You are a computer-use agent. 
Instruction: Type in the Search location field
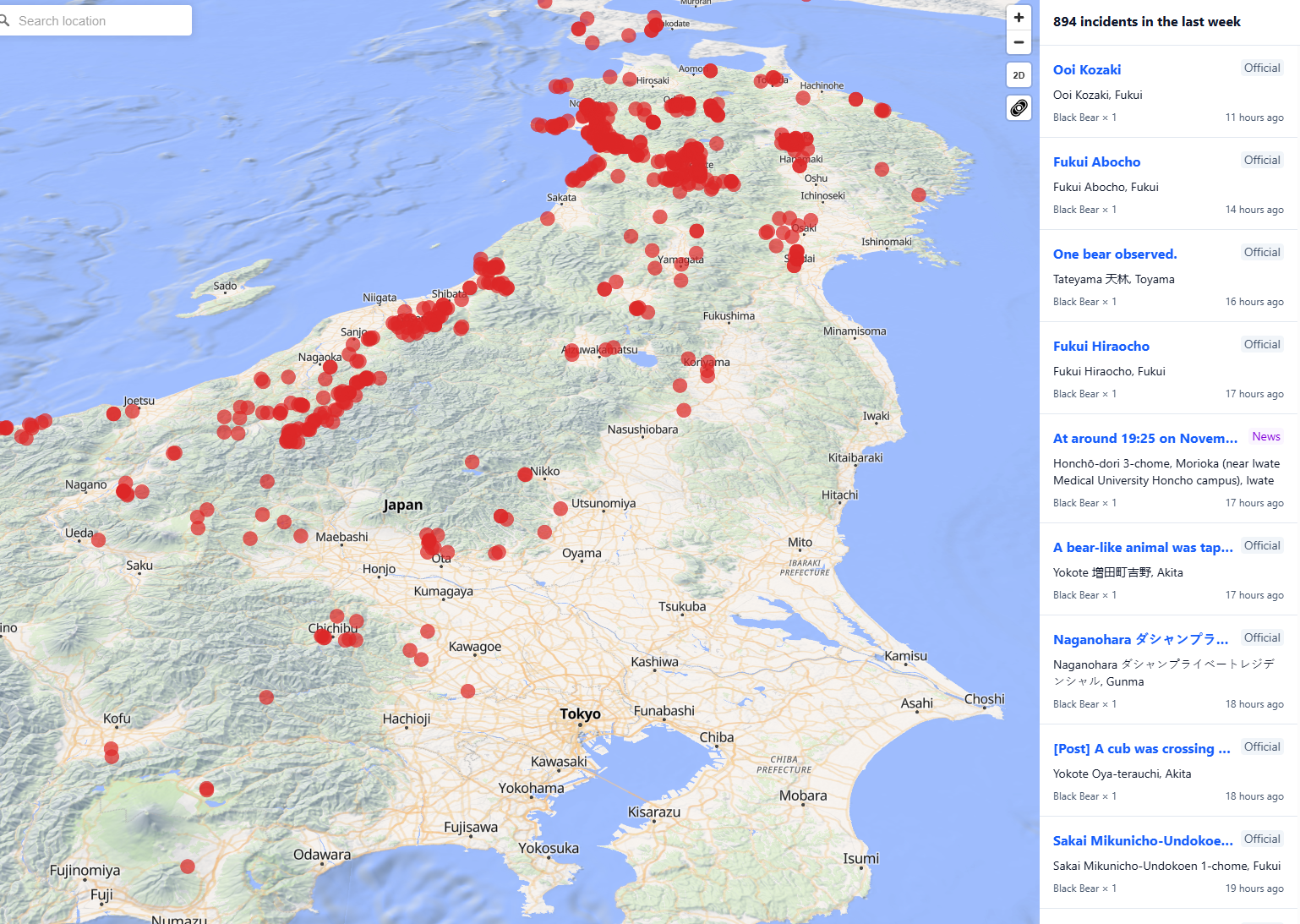tap(101, 20)
